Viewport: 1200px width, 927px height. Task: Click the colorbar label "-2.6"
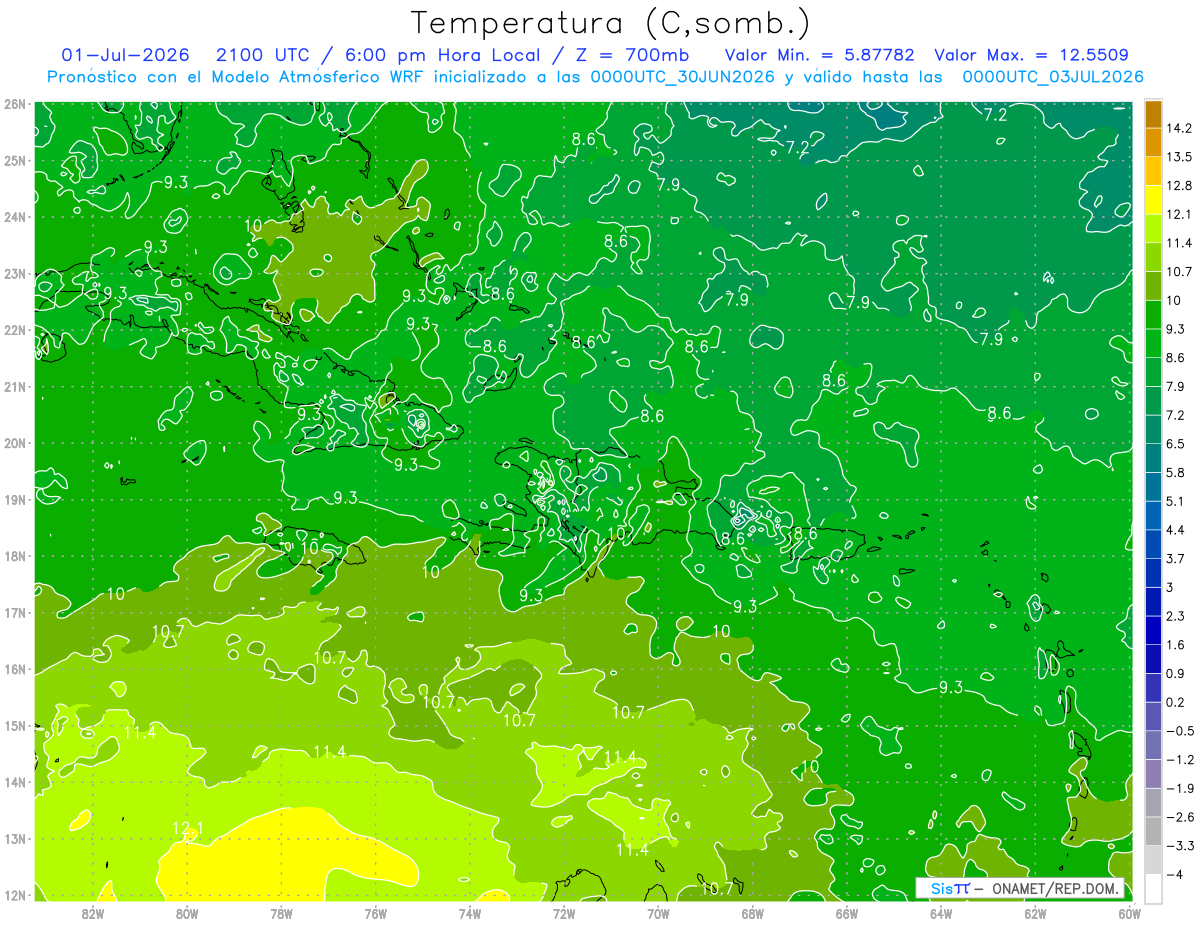point(1180,816)
